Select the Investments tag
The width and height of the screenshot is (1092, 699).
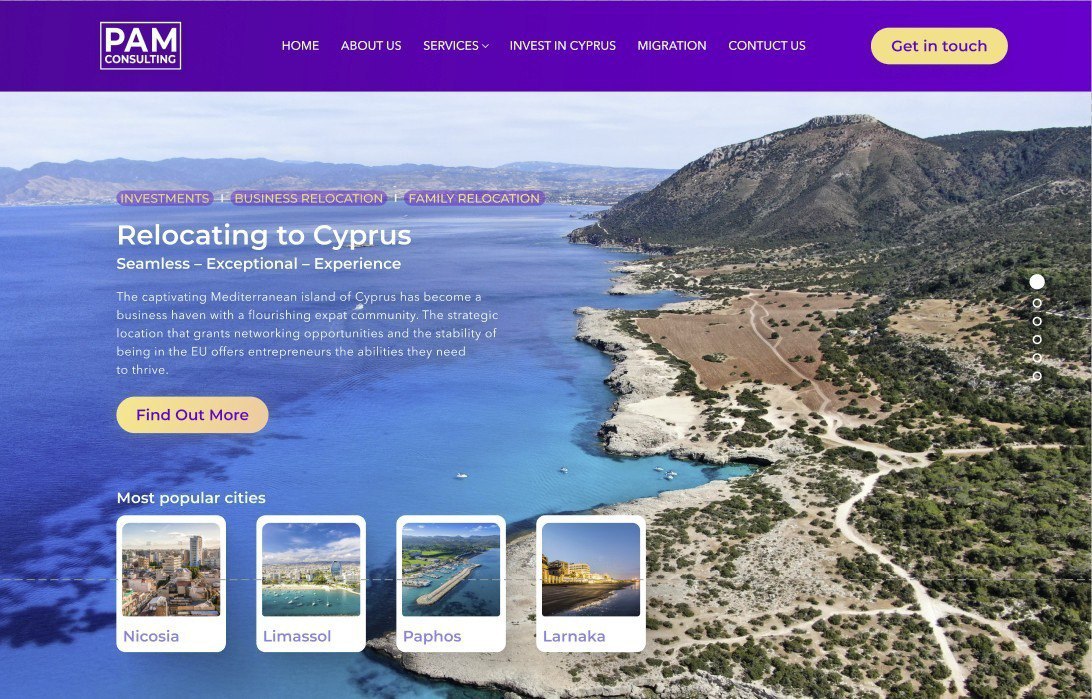click(x=164, y=198)
